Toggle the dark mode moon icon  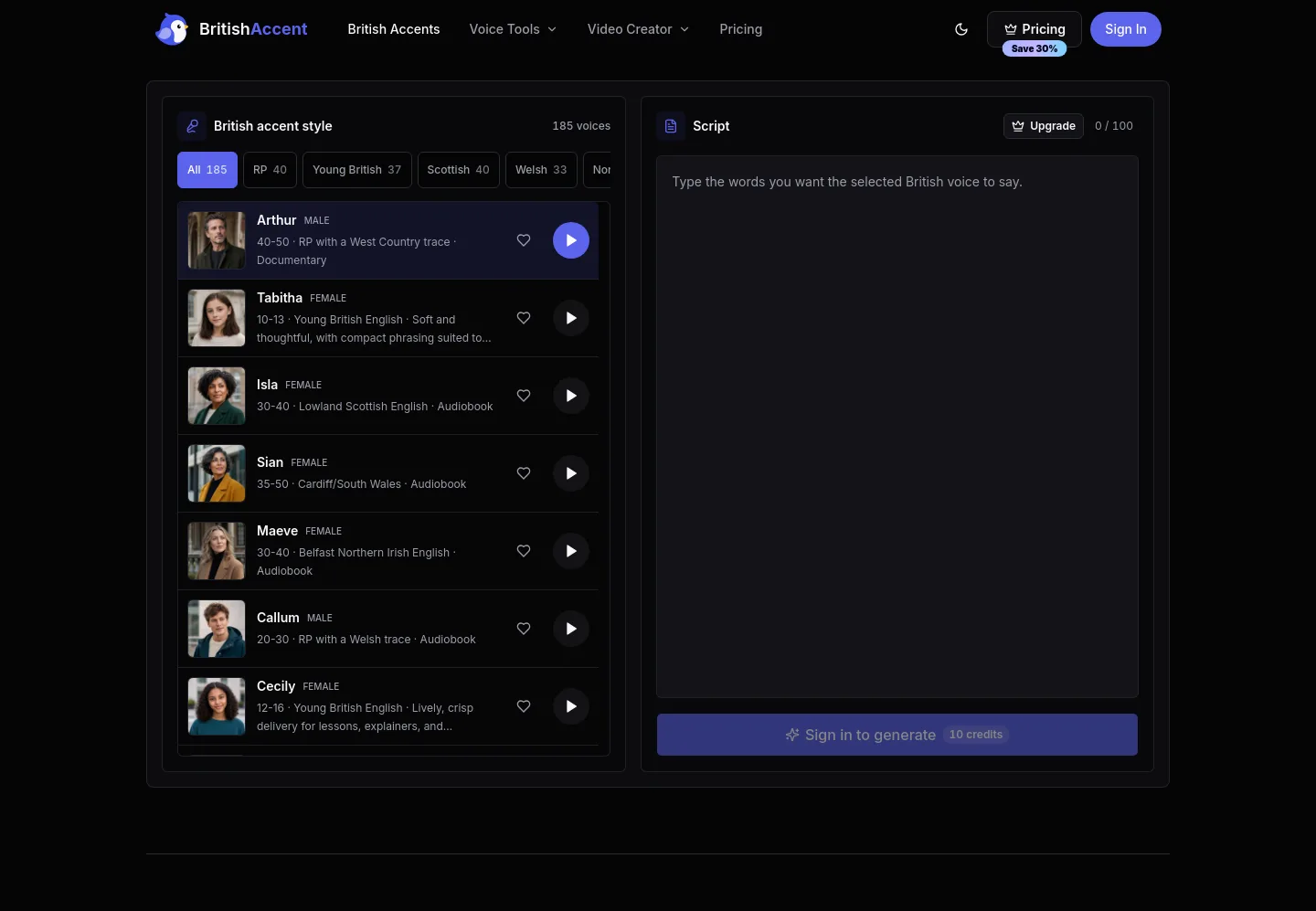pos(961,29)
